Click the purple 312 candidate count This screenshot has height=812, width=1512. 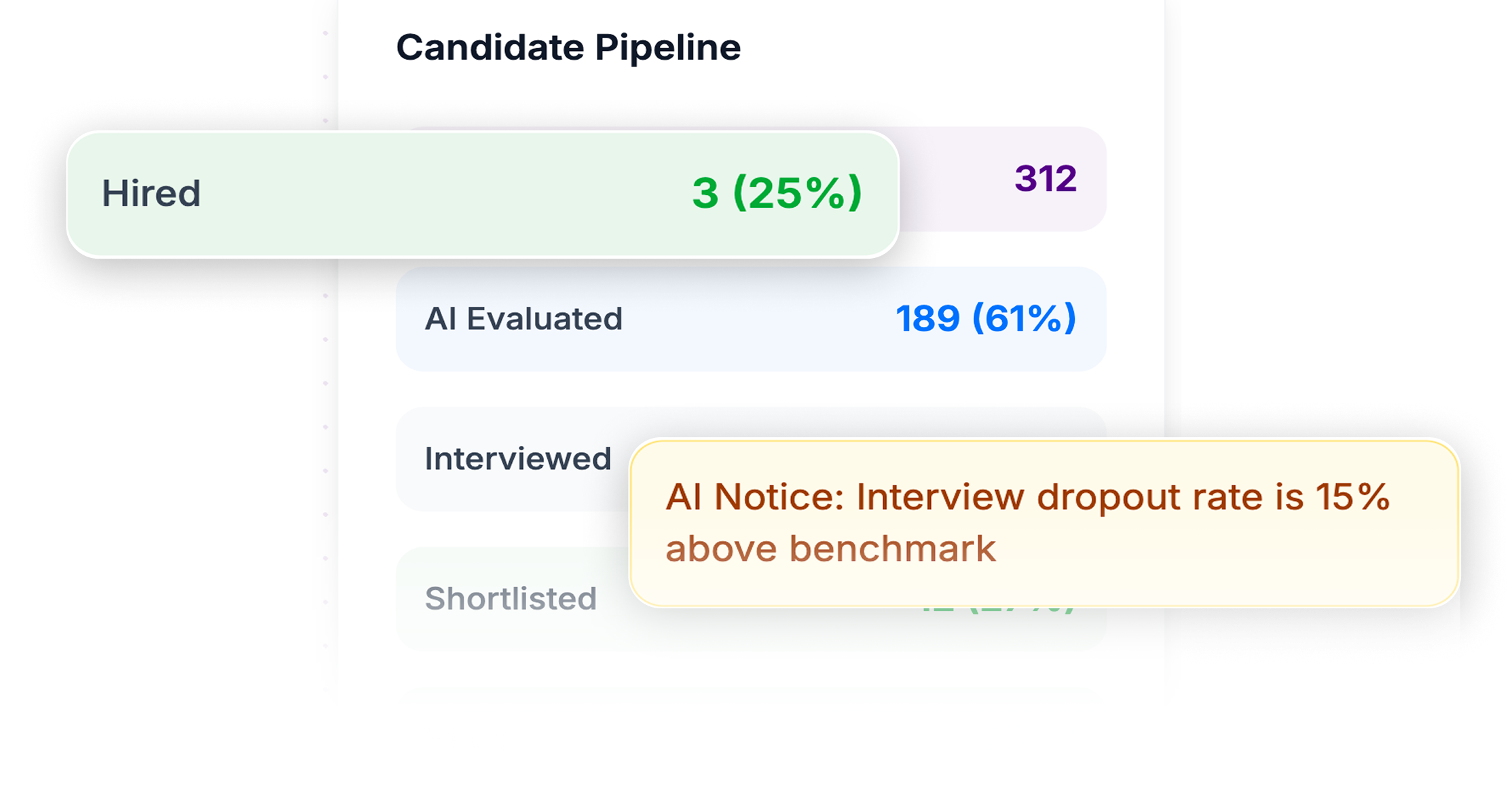tap(1045, 179)
